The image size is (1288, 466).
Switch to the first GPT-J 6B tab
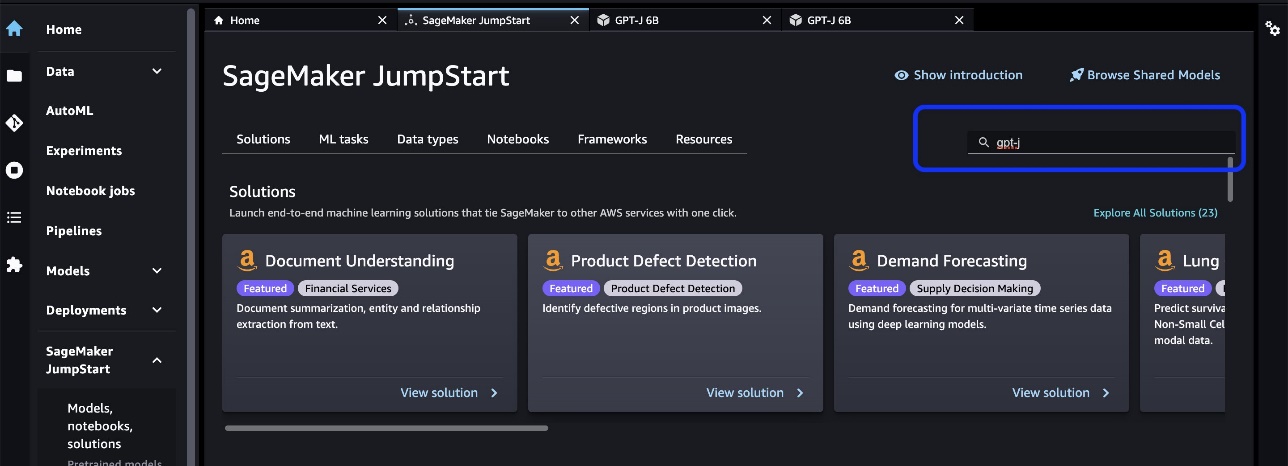(684, 20)
